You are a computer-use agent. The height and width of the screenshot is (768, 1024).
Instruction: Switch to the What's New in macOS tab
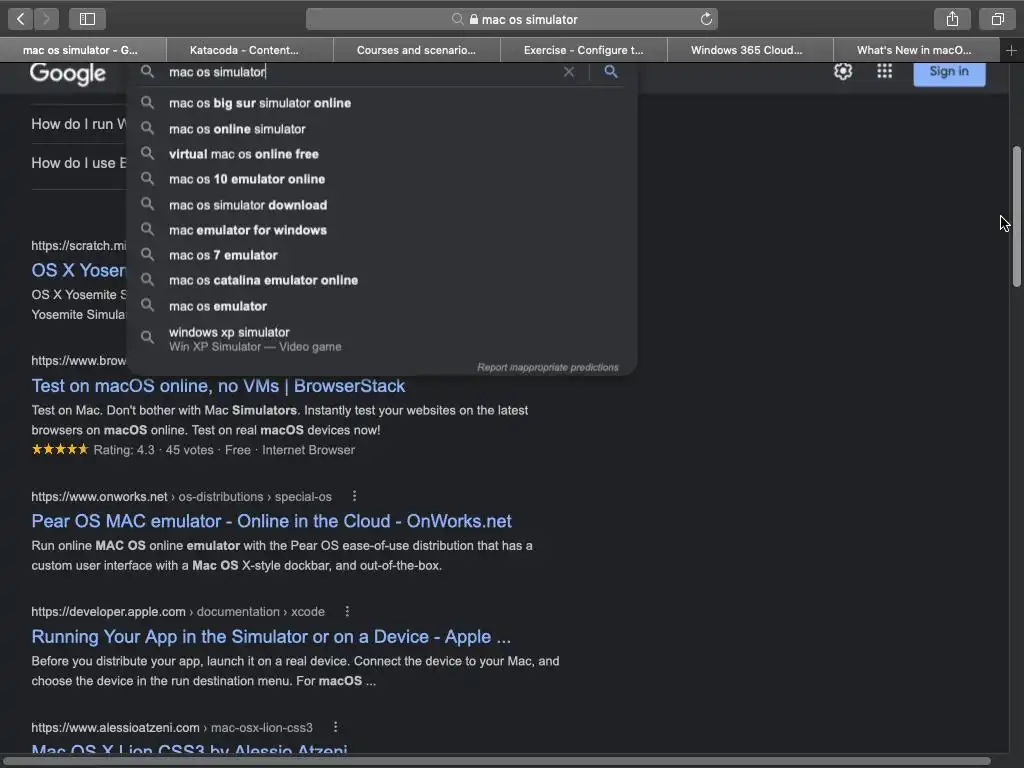(x=914, y=50)
